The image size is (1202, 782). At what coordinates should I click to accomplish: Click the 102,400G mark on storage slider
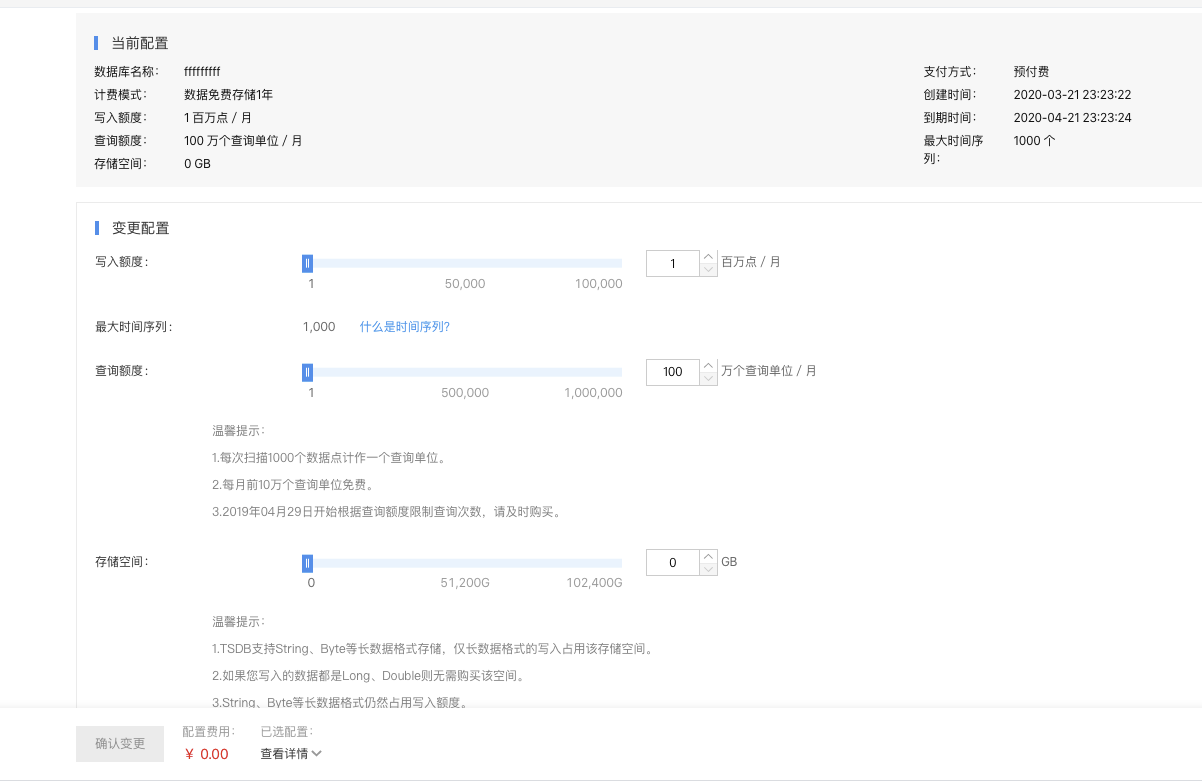[594, 583]
